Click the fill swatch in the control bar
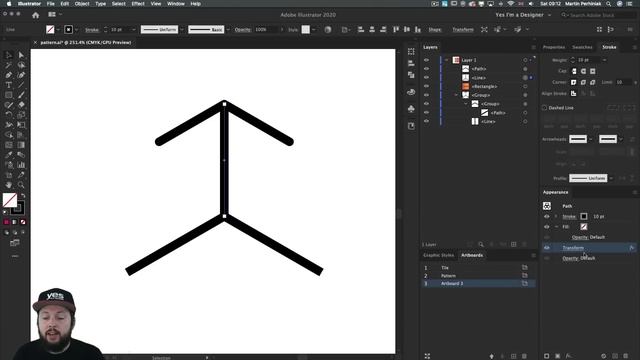 [50, 29]
